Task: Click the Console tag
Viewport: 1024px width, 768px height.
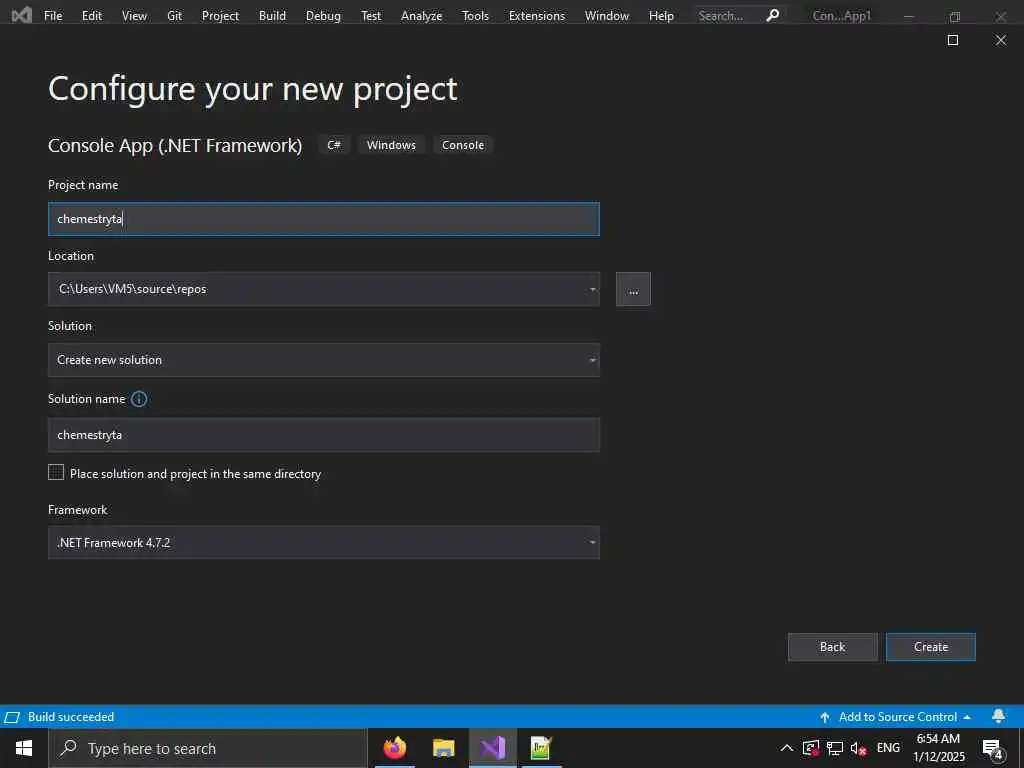Action: point(463,145)
